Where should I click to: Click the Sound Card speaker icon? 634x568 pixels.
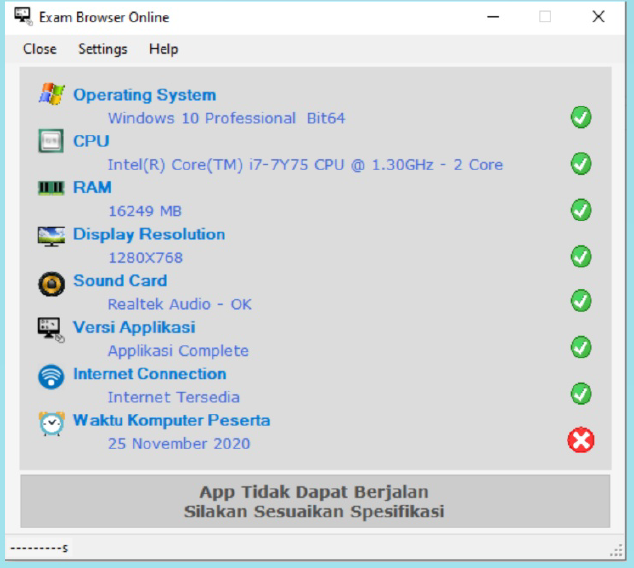coord(51,284)
